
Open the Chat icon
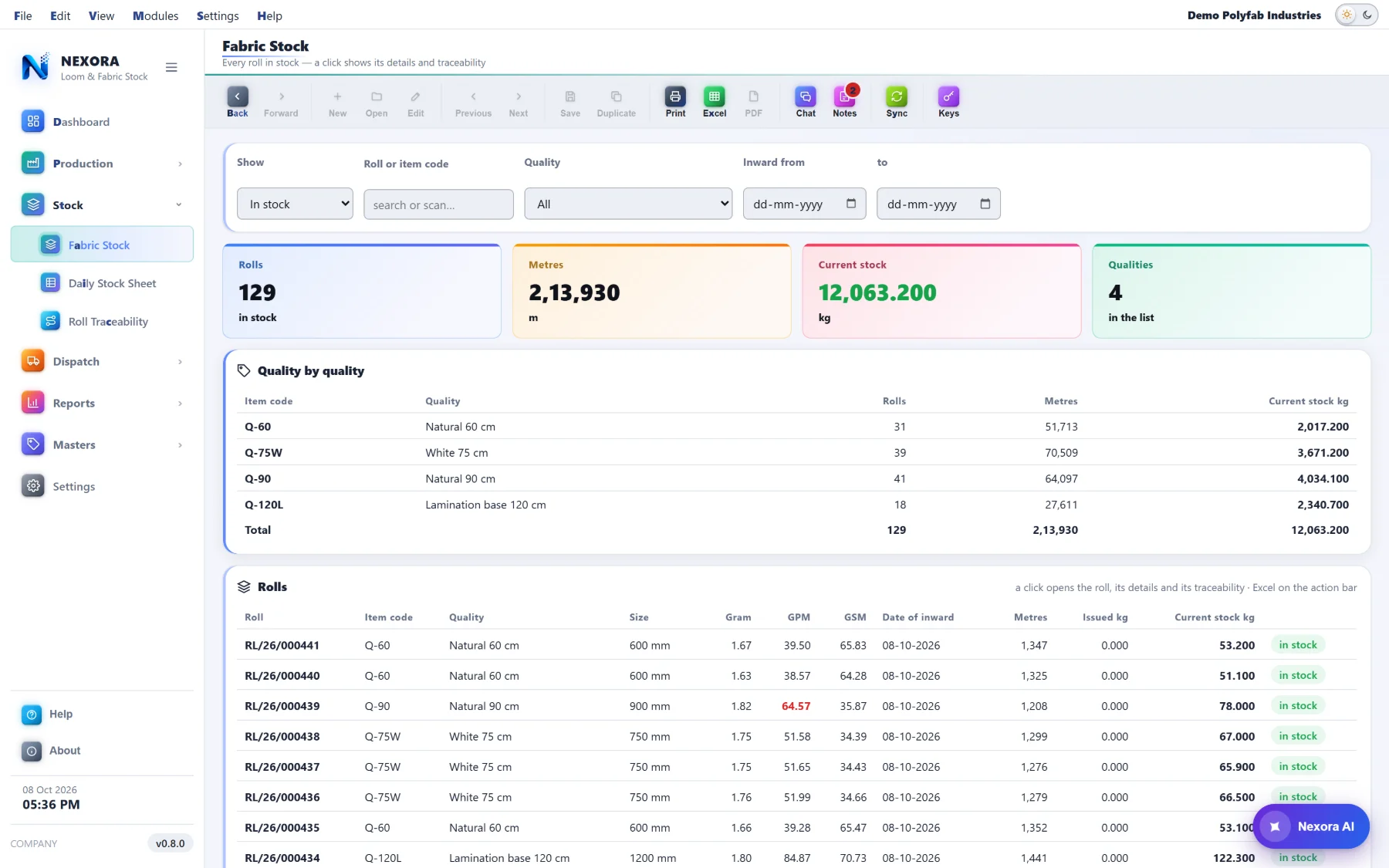click(806, 102)
